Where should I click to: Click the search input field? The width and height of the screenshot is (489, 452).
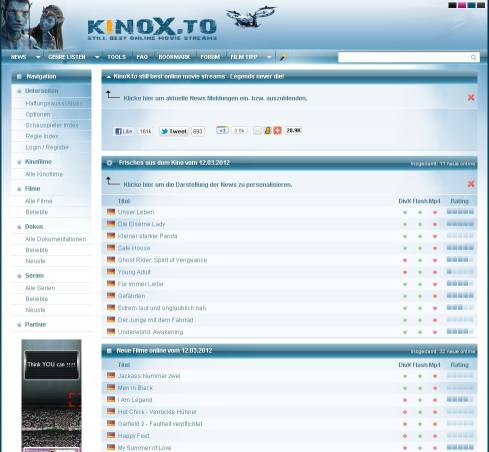tap(404, 57)
